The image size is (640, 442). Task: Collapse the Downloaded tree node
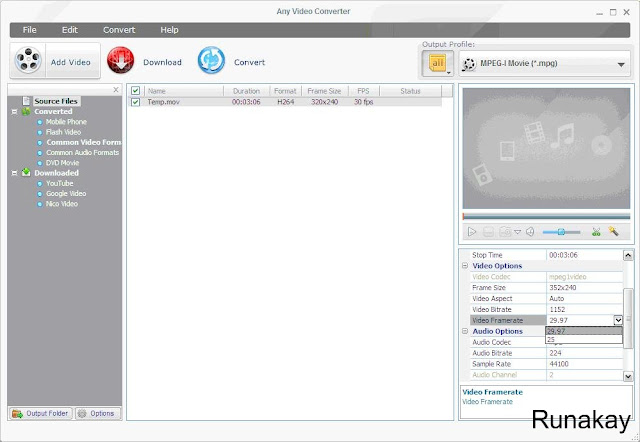(14, 173)
